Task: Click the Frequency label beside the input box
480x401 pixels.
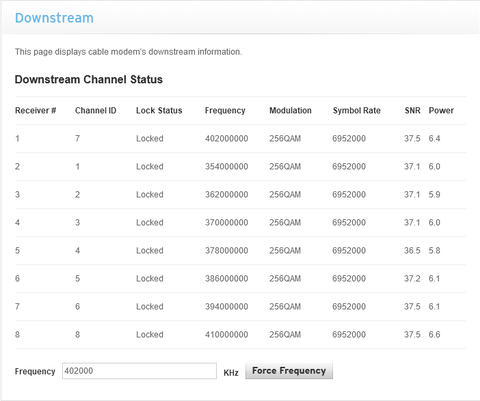Action: coord(35,371)
